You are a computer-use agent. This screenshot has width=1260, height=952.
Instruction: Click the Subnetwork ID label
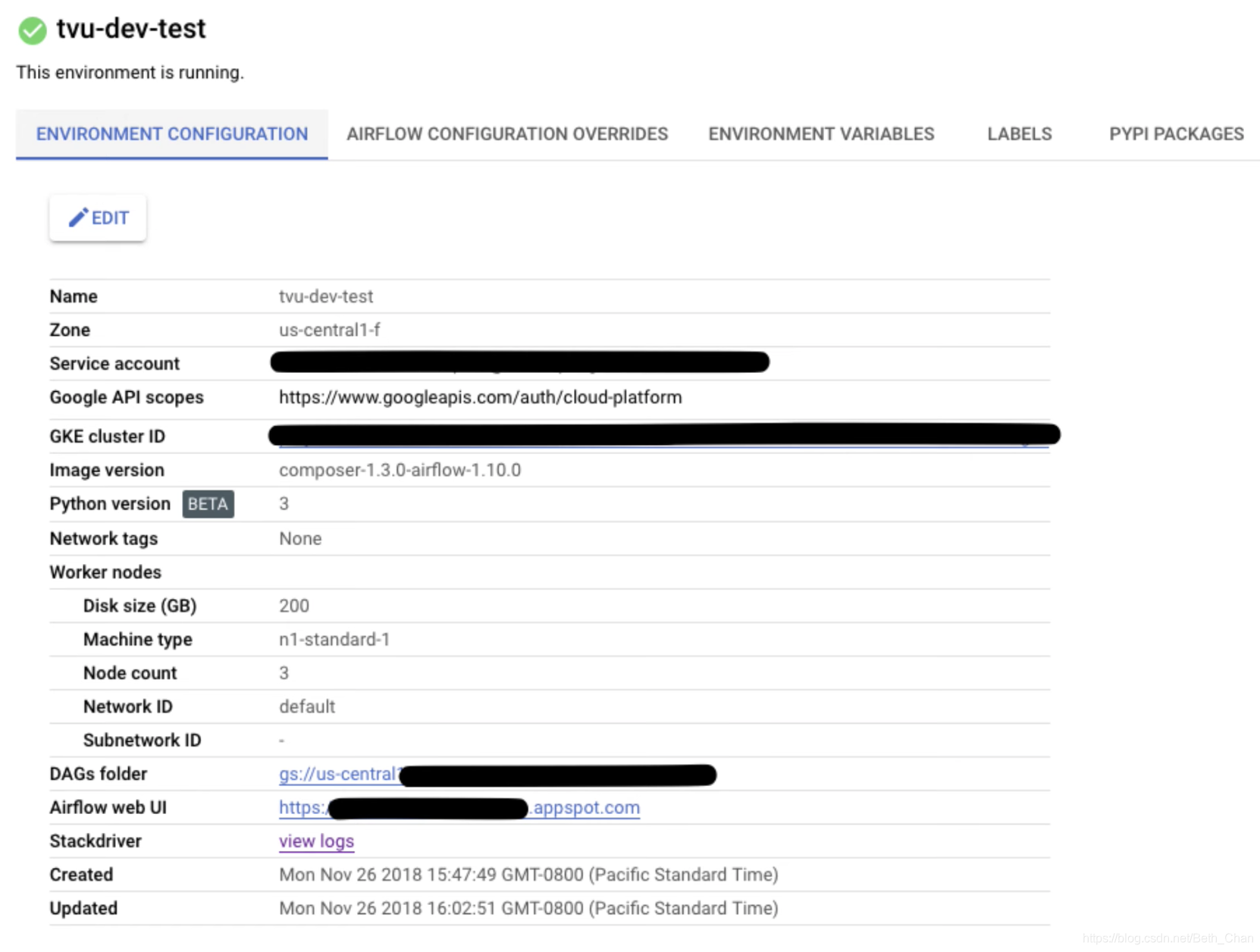click(x=142, y=741)
